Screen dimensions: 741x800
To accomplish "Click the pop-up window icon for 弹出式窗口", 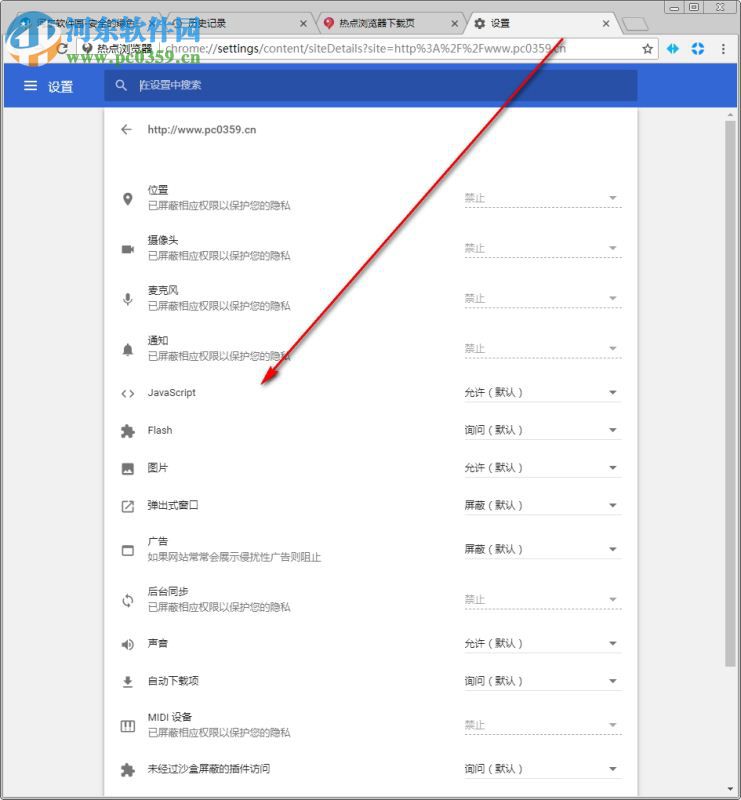I will click(128, 506).
